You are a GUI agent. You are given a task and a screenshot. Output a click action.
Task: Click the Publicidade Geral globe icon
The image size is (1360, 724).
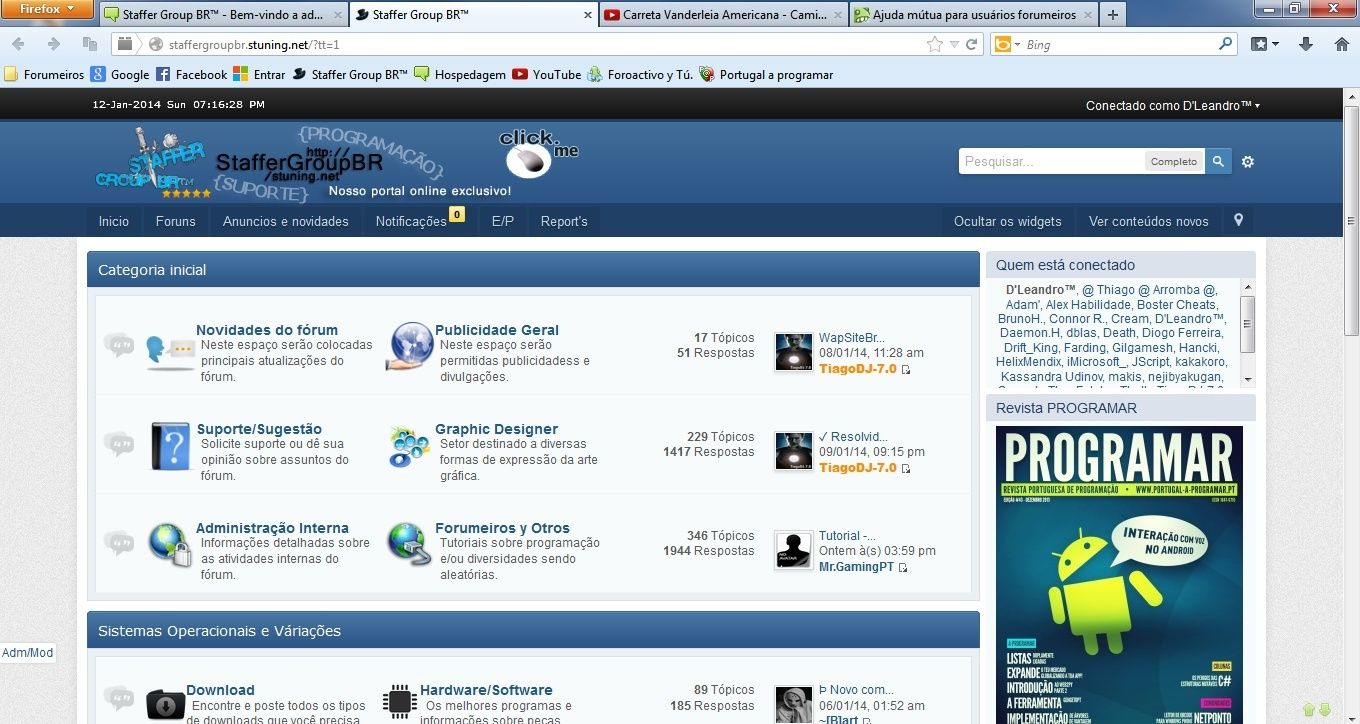[x=410, y=347]
